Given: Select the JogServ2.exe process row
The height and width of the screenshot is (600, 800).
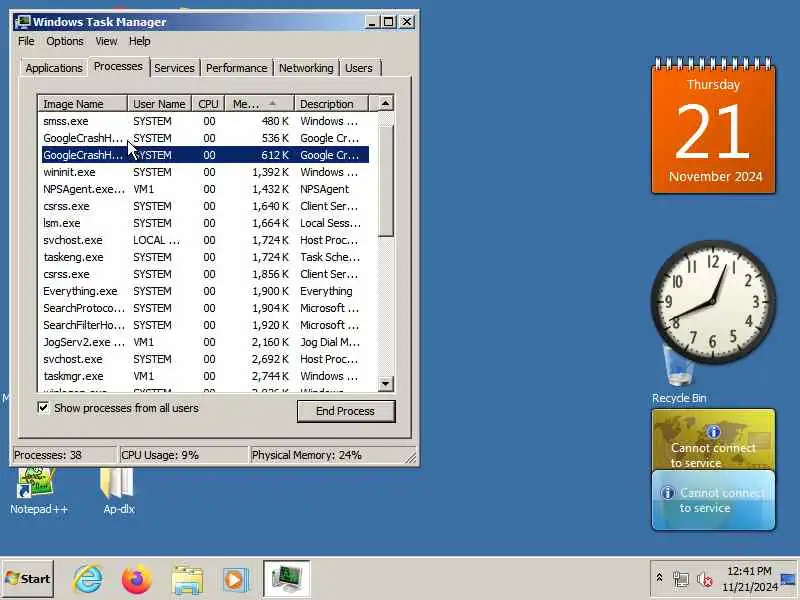Looking at the screenshot, I should click(205, 342).
